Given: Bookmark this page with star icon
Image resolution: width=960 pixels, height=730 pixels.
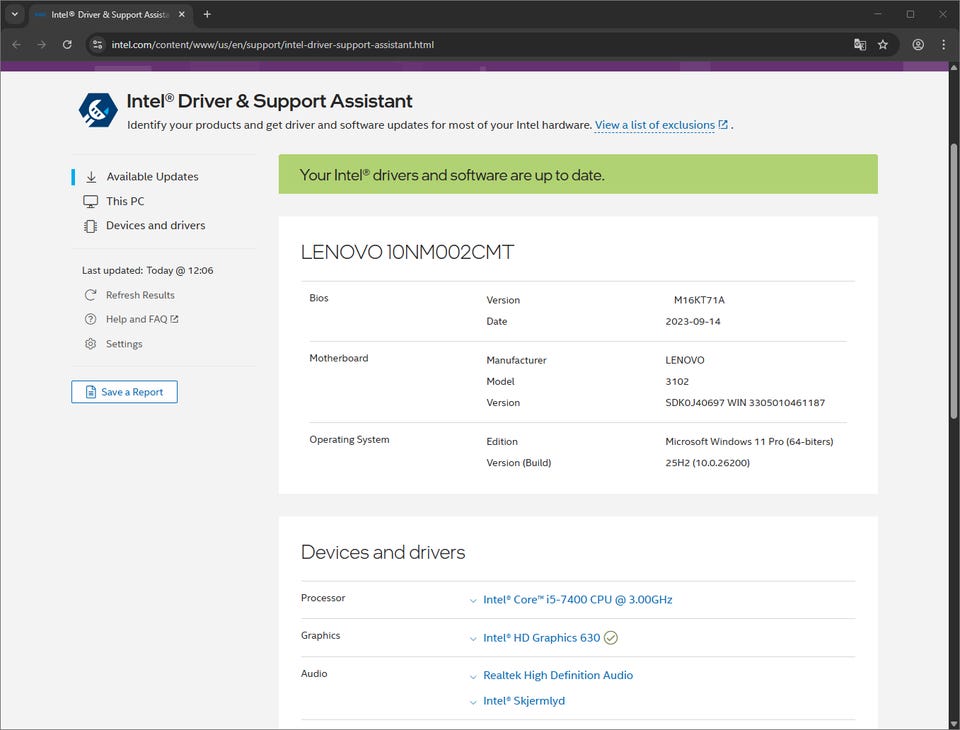Looking at the screenshot, I should click(883, 45).
